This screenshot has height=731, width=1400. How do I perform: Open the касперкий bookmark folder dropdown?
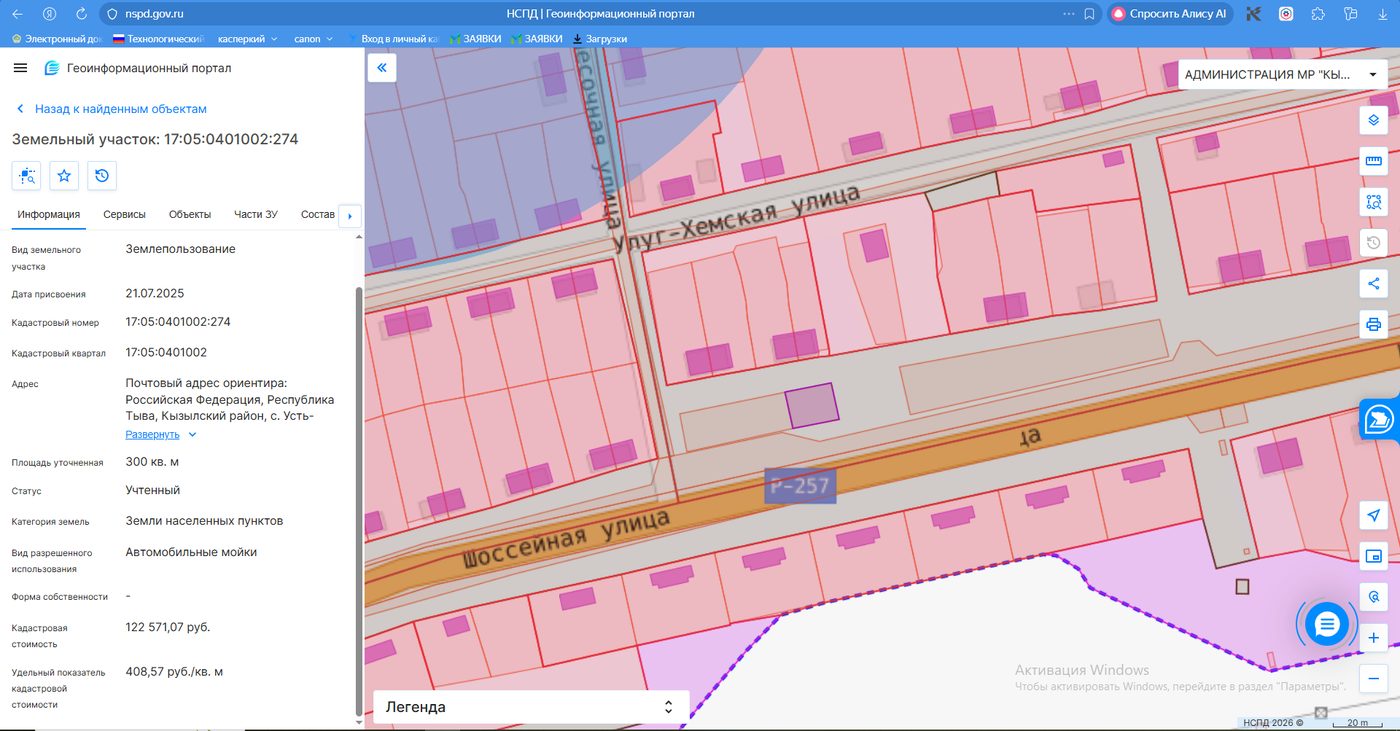[246, 39]
